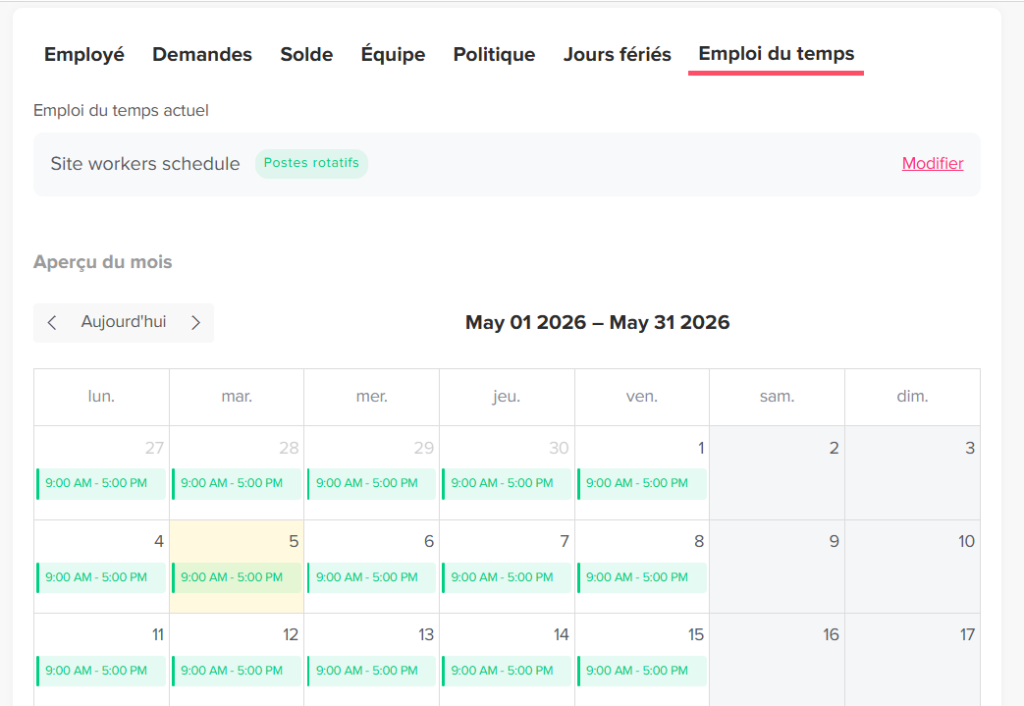Open the shift on May 5
Viewport: 1024px width, 706px height.
237,577
